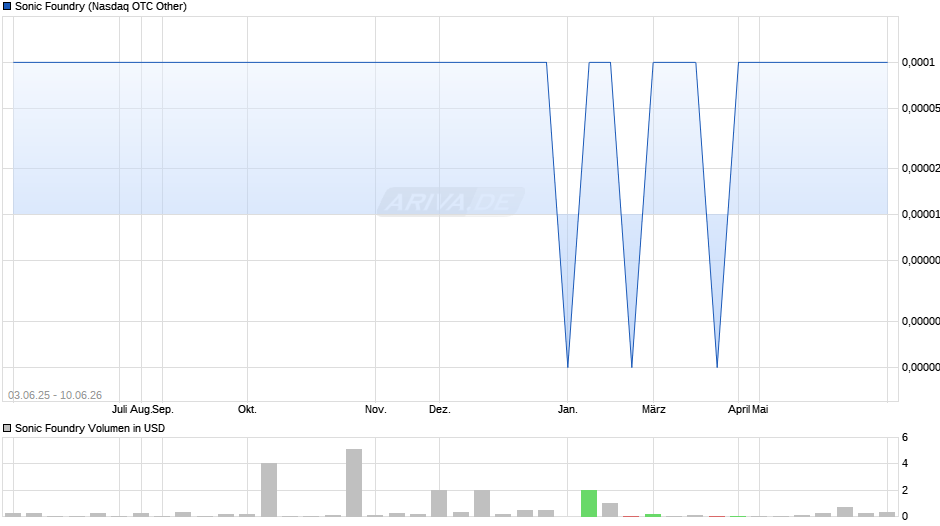This screenshot has height=526, width=940.
Task: Click the price line's third dip before April
Action: tap(717, 366)
